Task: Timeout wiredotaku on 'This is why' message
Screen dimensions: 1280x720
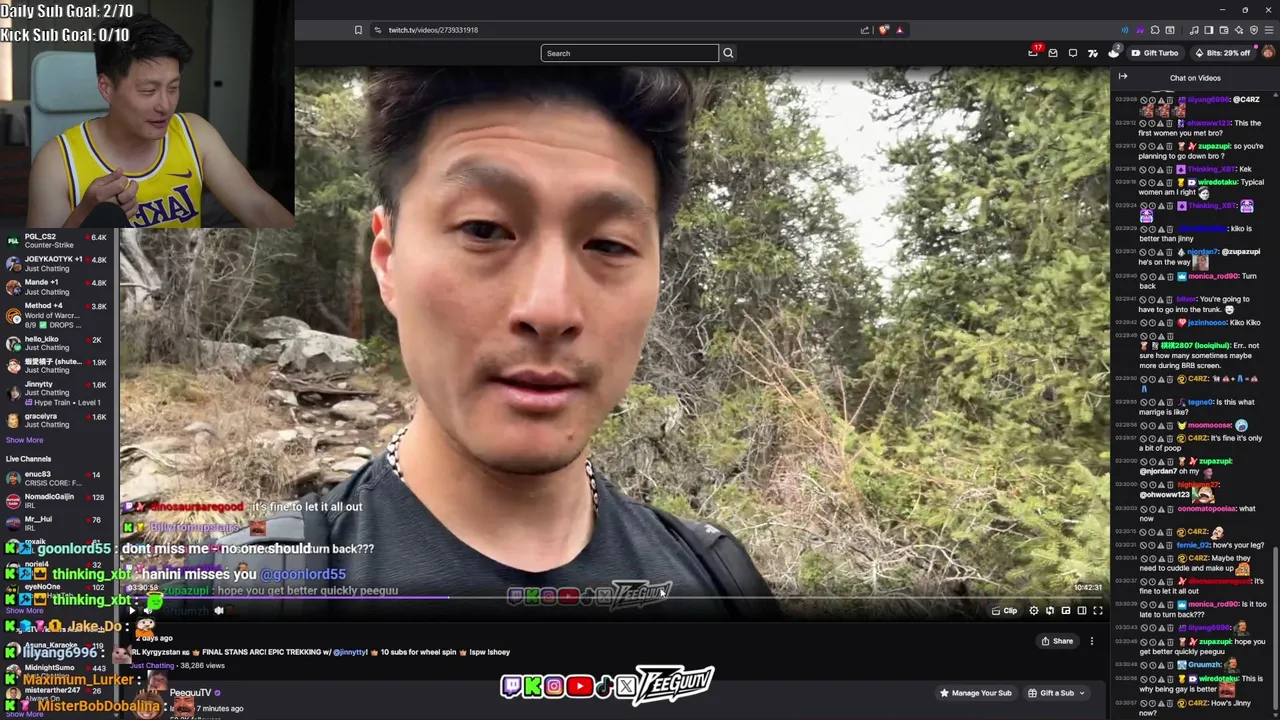Action: (x=1153, y=679)
